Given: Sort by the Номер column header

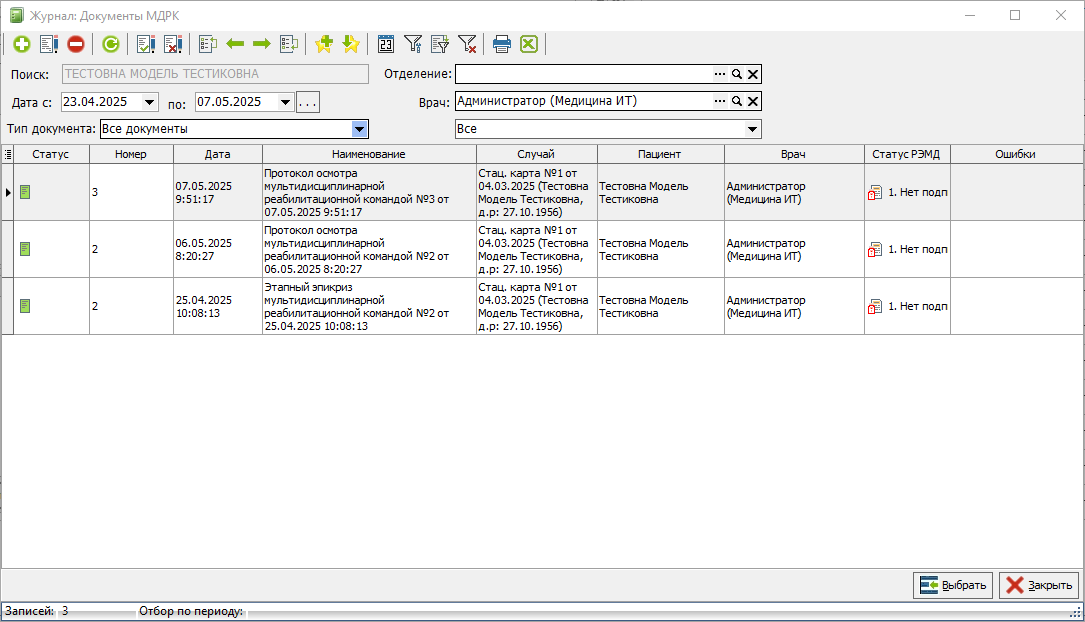Looking at the screenshot, I should point(131,154).
